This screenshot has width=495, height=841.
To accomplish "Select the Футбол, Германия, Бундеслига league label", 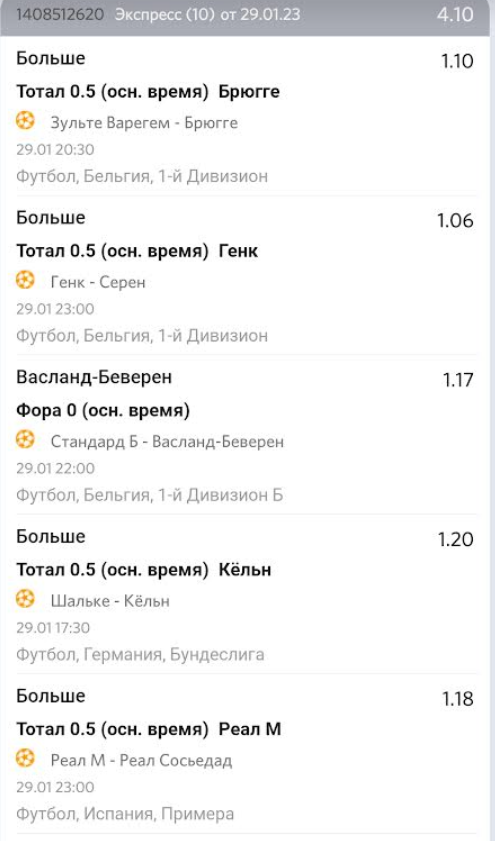I will click(140, 654).
